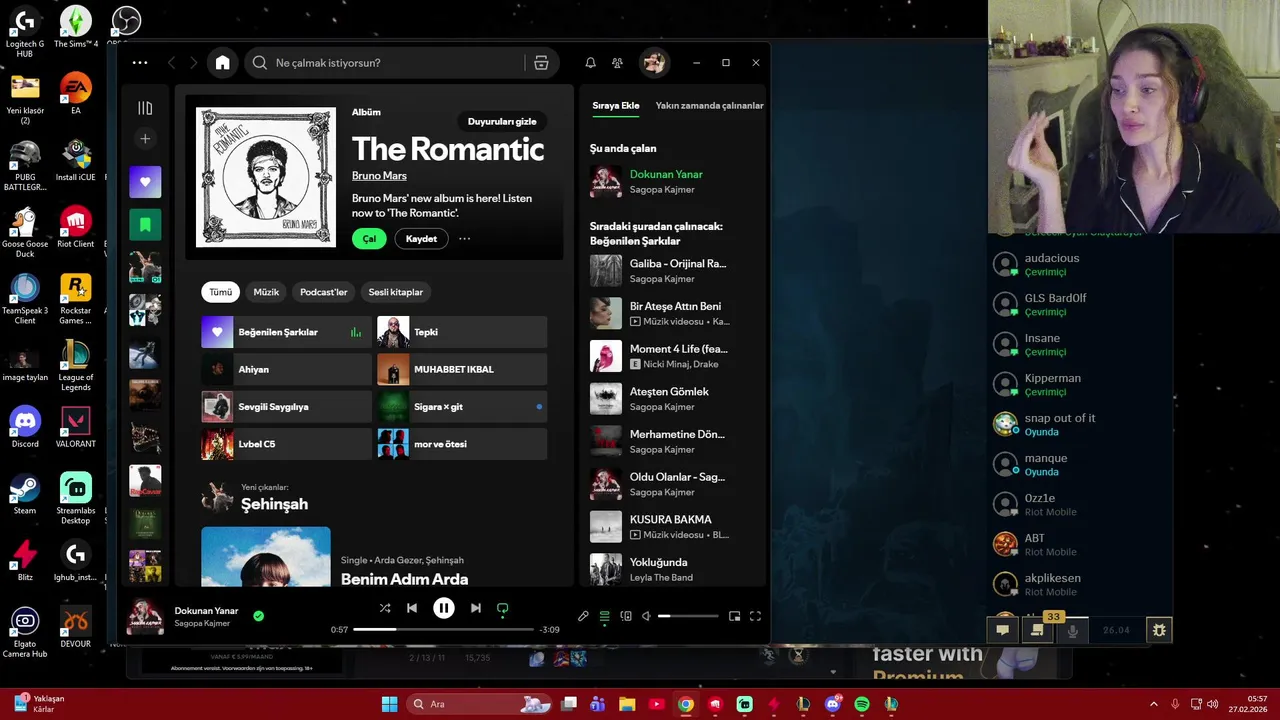Open Liked Songs heart tile in sidebar
The height and width of the screenshot is (720, 1280).
pos(145,182)
